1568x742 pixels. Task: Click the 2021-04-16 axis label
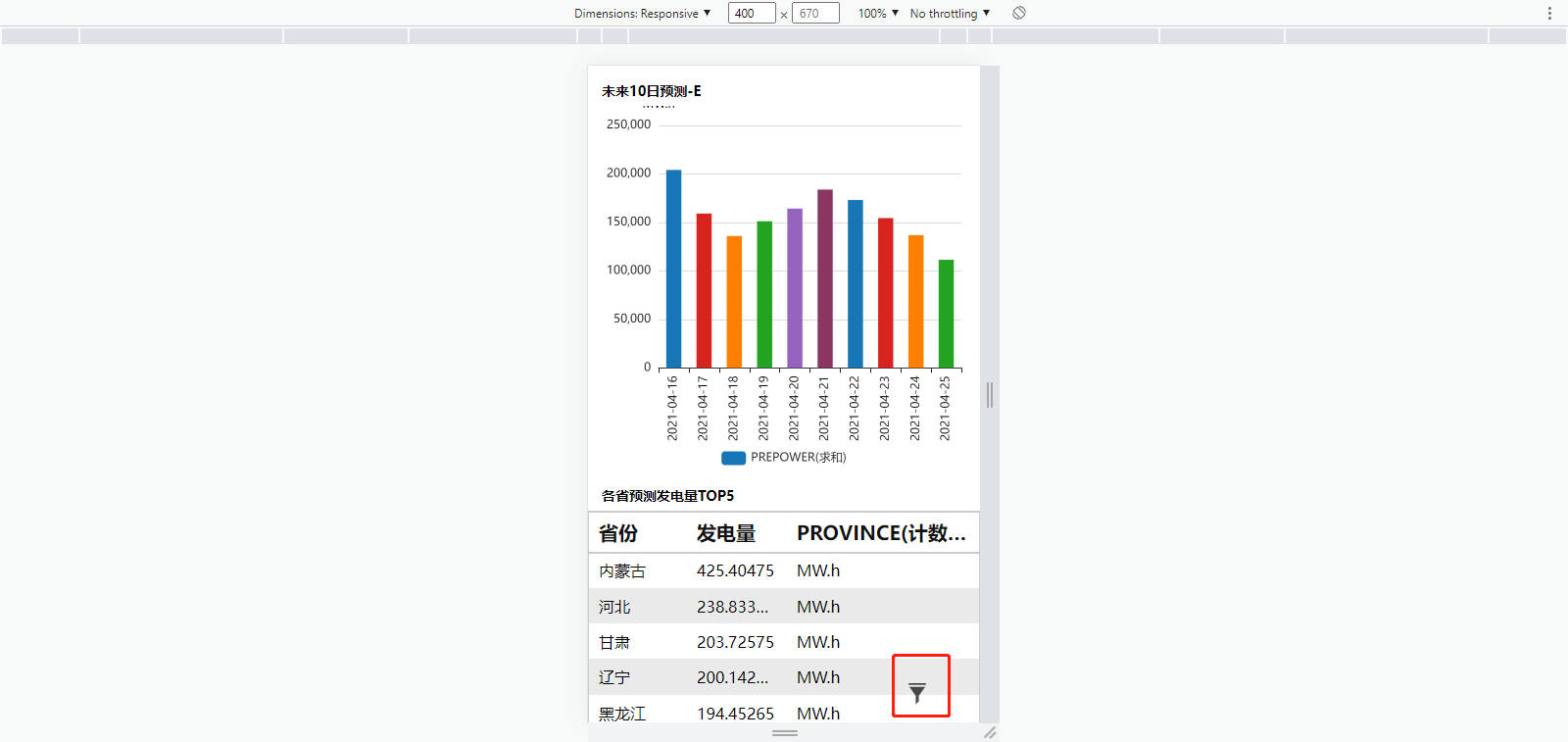click(672, 408)
